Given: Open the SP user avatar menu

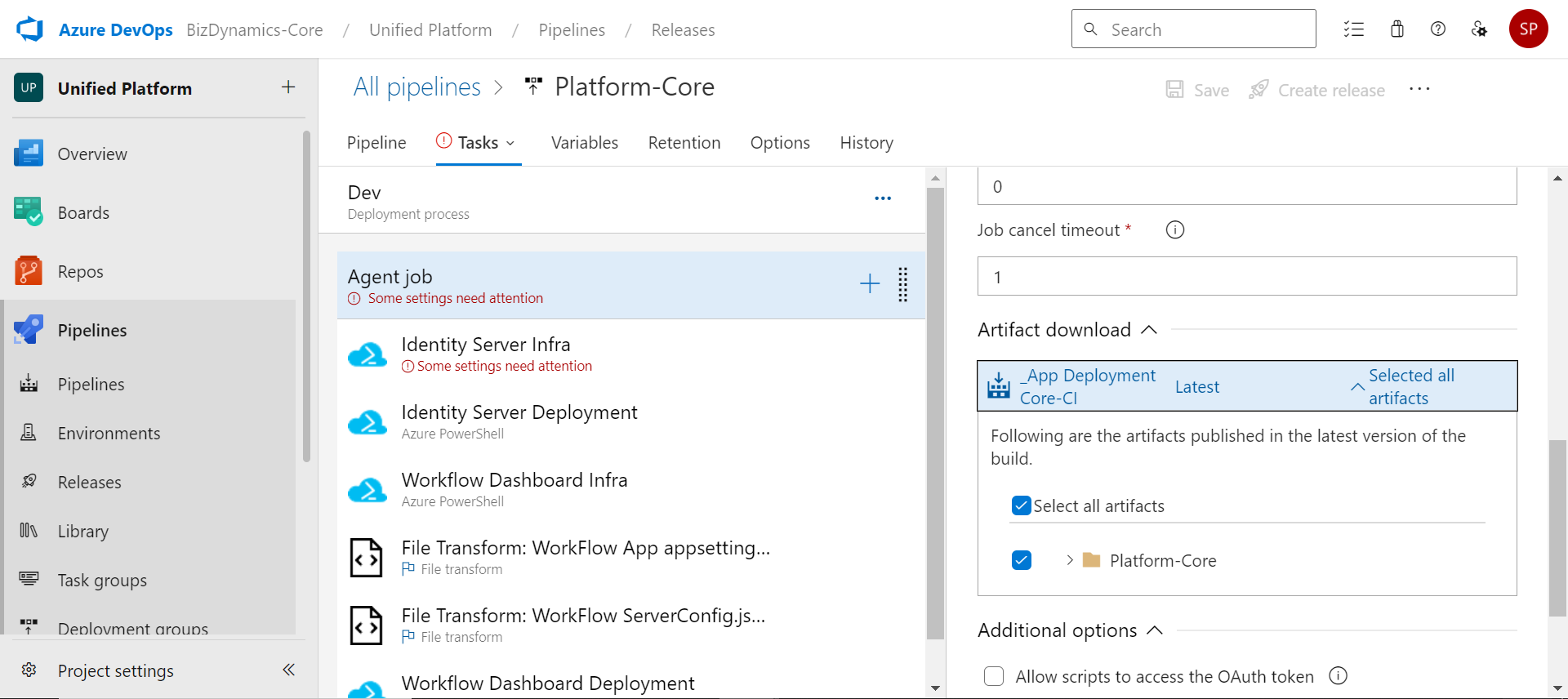Looking at the screenshot, I should [1529, 29].
